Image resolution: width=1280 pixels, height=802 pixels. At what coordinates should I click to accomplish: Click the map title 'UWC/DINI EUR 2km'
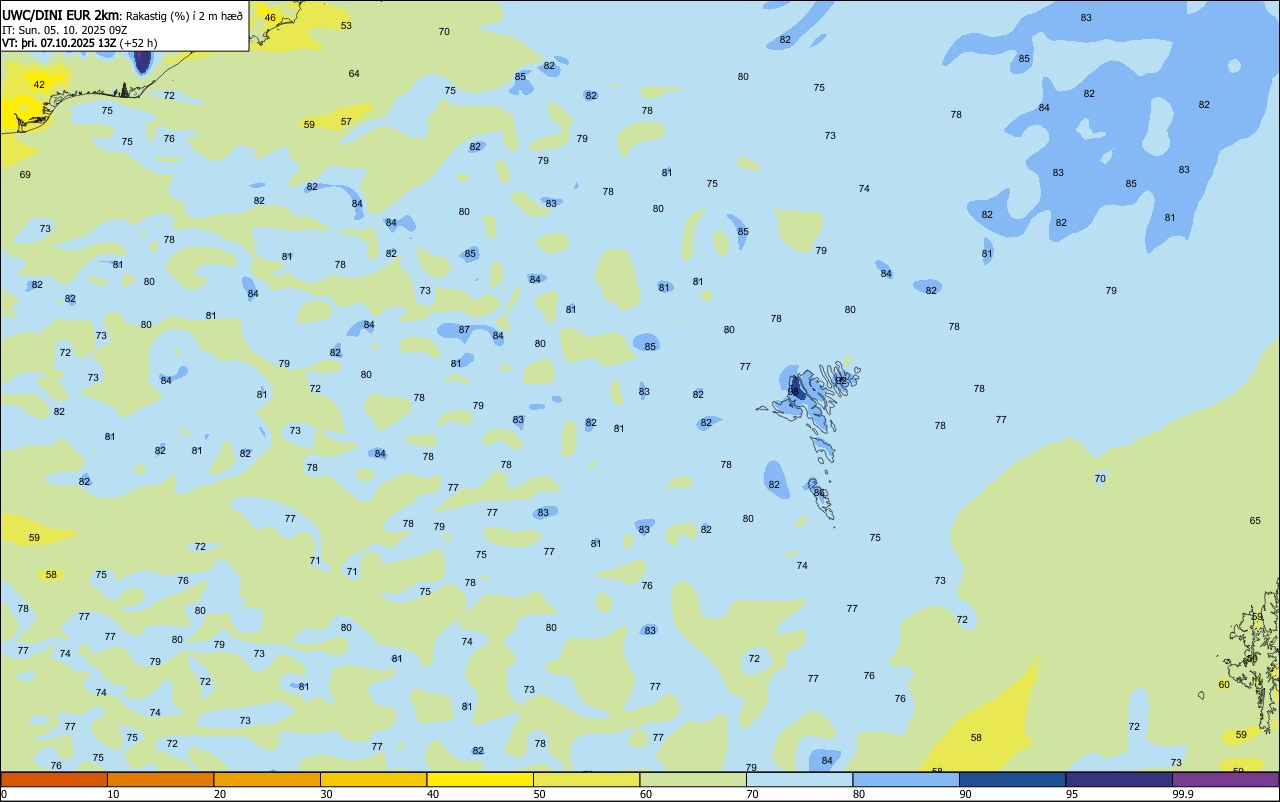(x=60, y=14)
